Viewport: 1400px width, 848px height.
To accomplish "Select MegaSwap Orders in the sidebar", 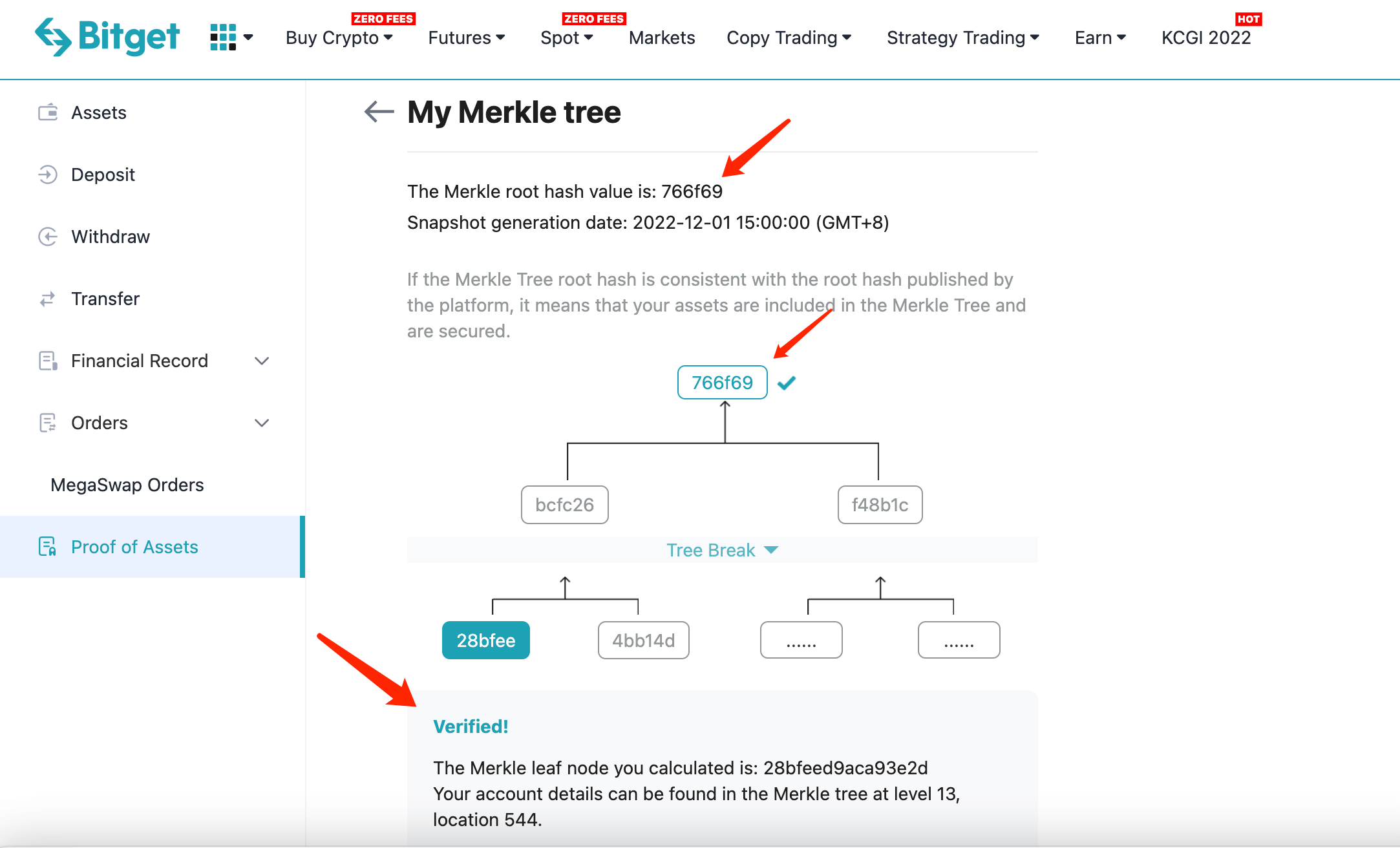I will point(127,485).
